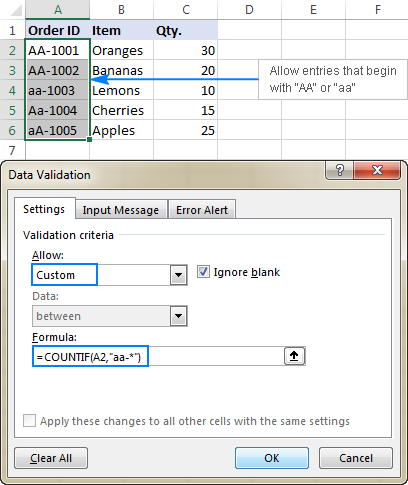Click cell AA-1002
408x485 pixels.
pos(58,70)
